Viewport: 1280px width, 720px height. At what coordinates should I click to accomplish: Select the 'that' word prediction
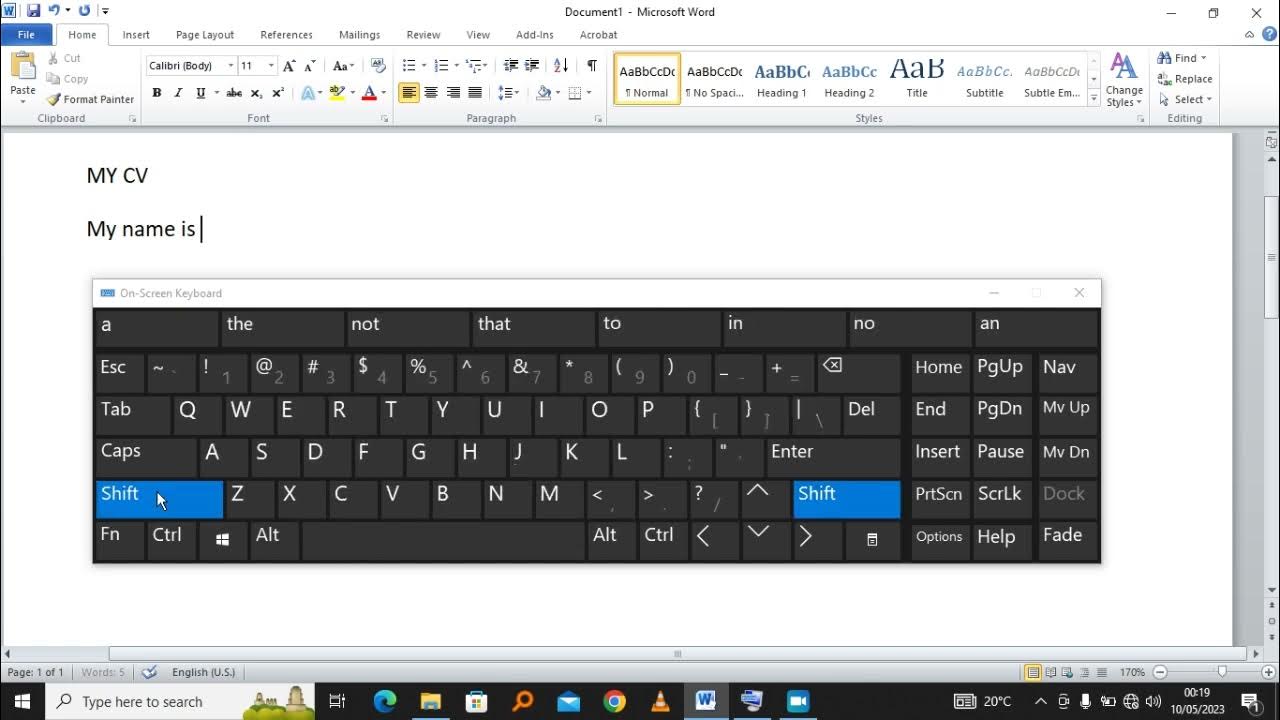pos(533,328)
